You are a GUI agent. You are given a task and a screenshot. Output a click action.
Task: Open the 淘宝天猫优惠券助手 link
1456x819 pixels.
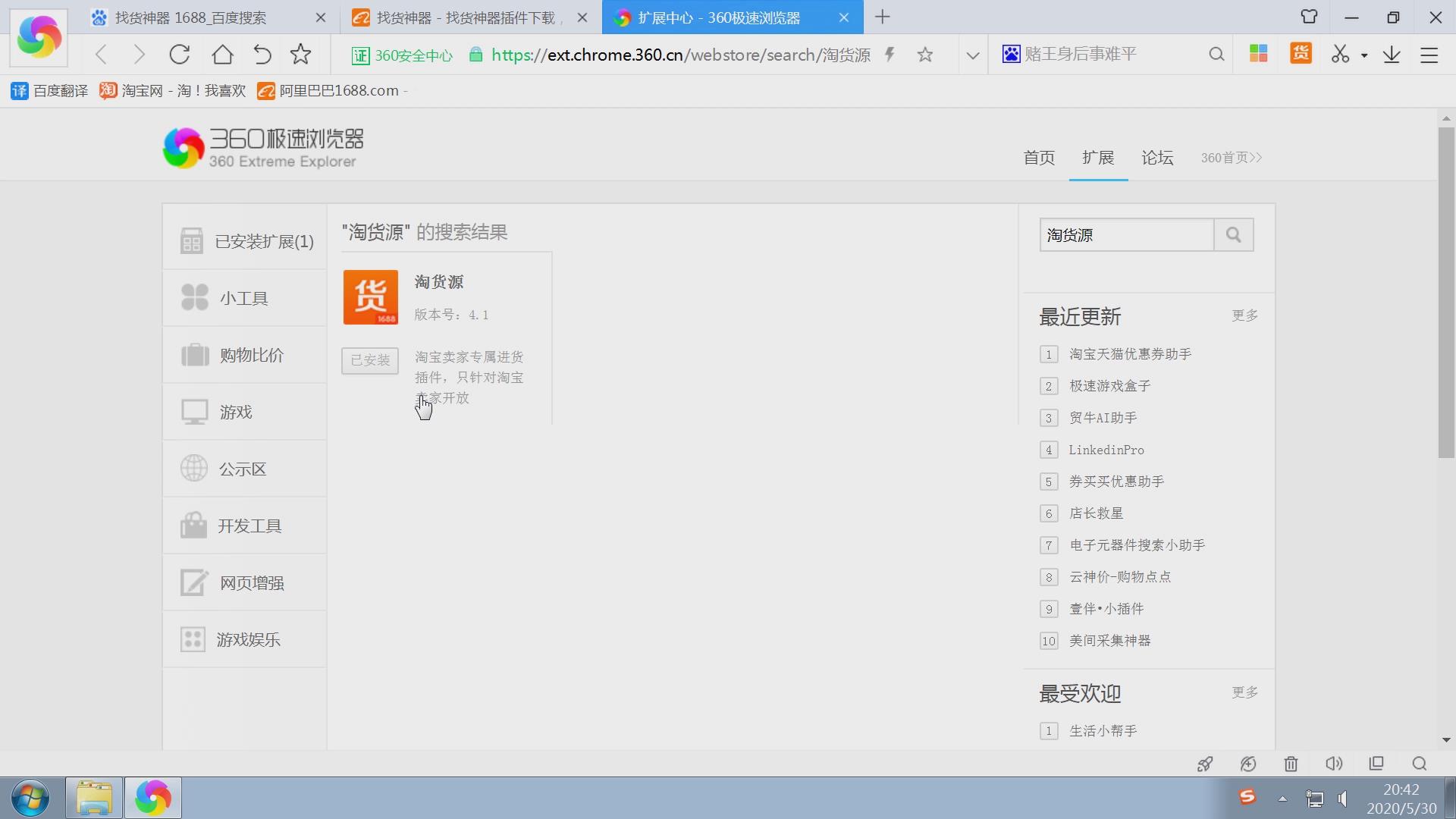coord(1130,353)
